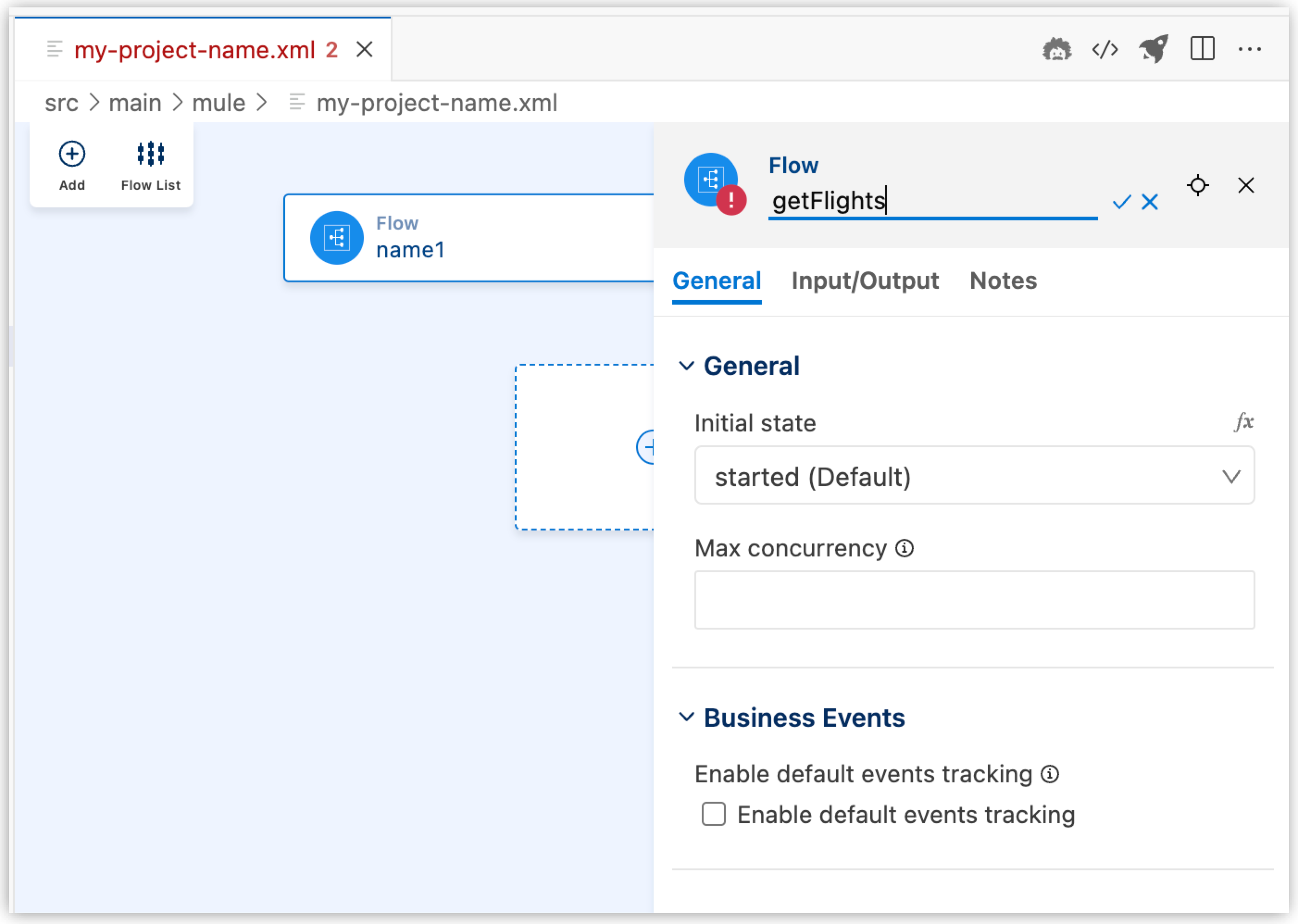This screenshot has width=1298, height=924.
Task: Open Max concurrency info tooltip icon
Action: pyautogui.click(x=905, y=548)
